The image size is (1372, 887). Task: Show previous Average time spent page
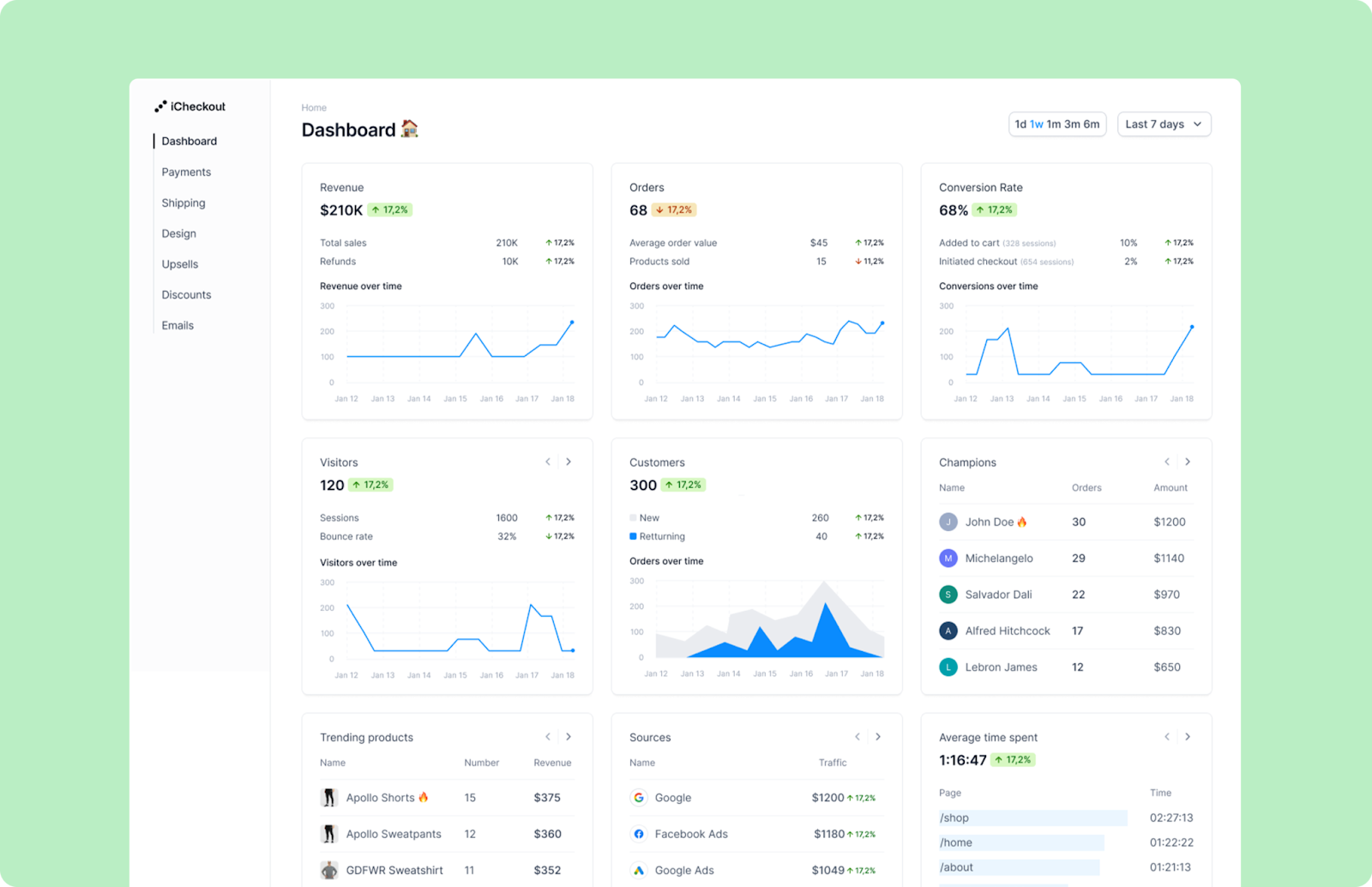point(1167,737)
